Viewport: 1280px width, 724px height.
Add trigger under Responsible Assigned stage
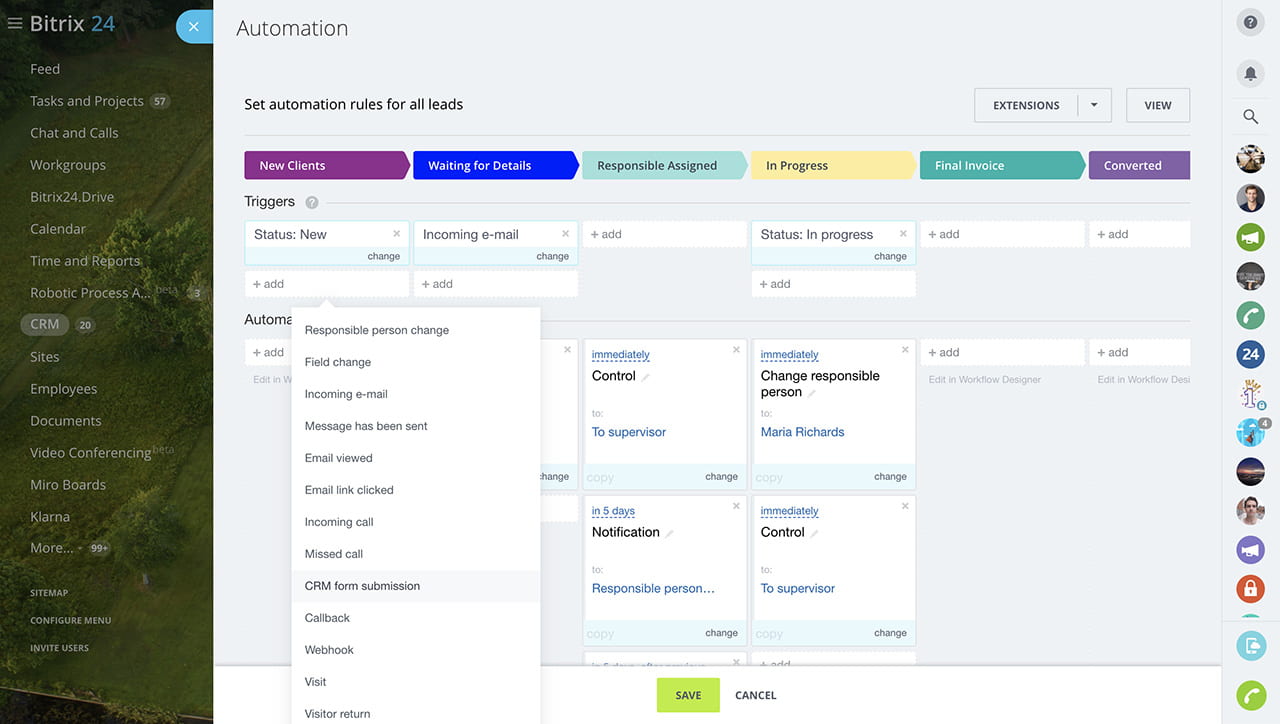coord(665,234)
